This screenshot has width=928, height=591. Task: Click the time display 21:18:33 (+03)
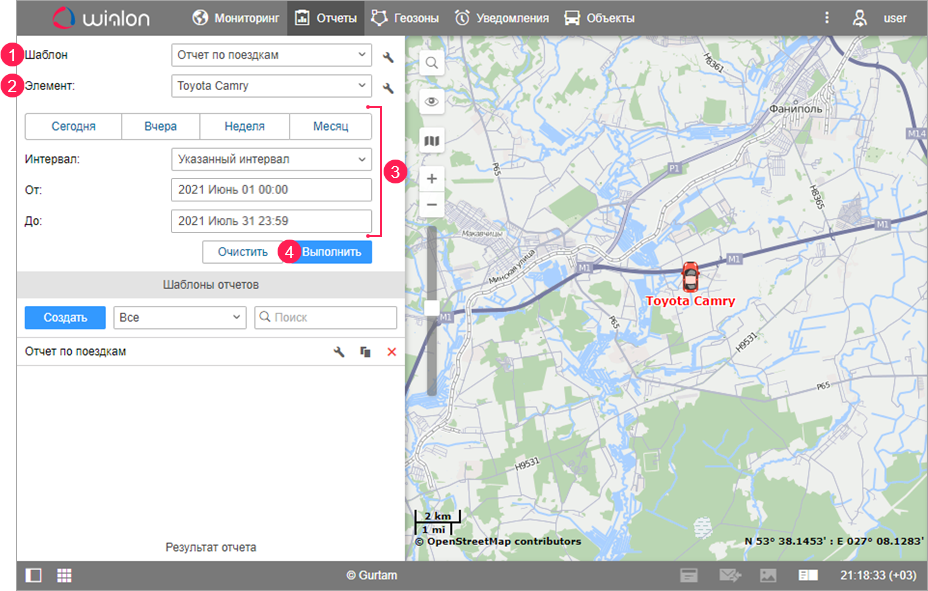pyautogui.click(x=878, y=575)
